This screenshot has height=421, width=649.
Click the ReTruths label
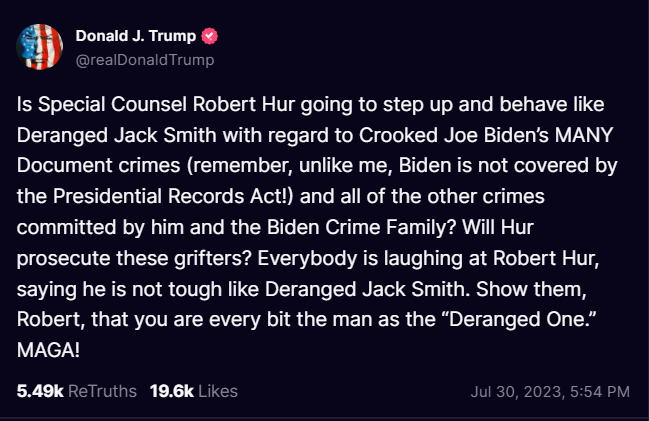(x=102, y=391)
